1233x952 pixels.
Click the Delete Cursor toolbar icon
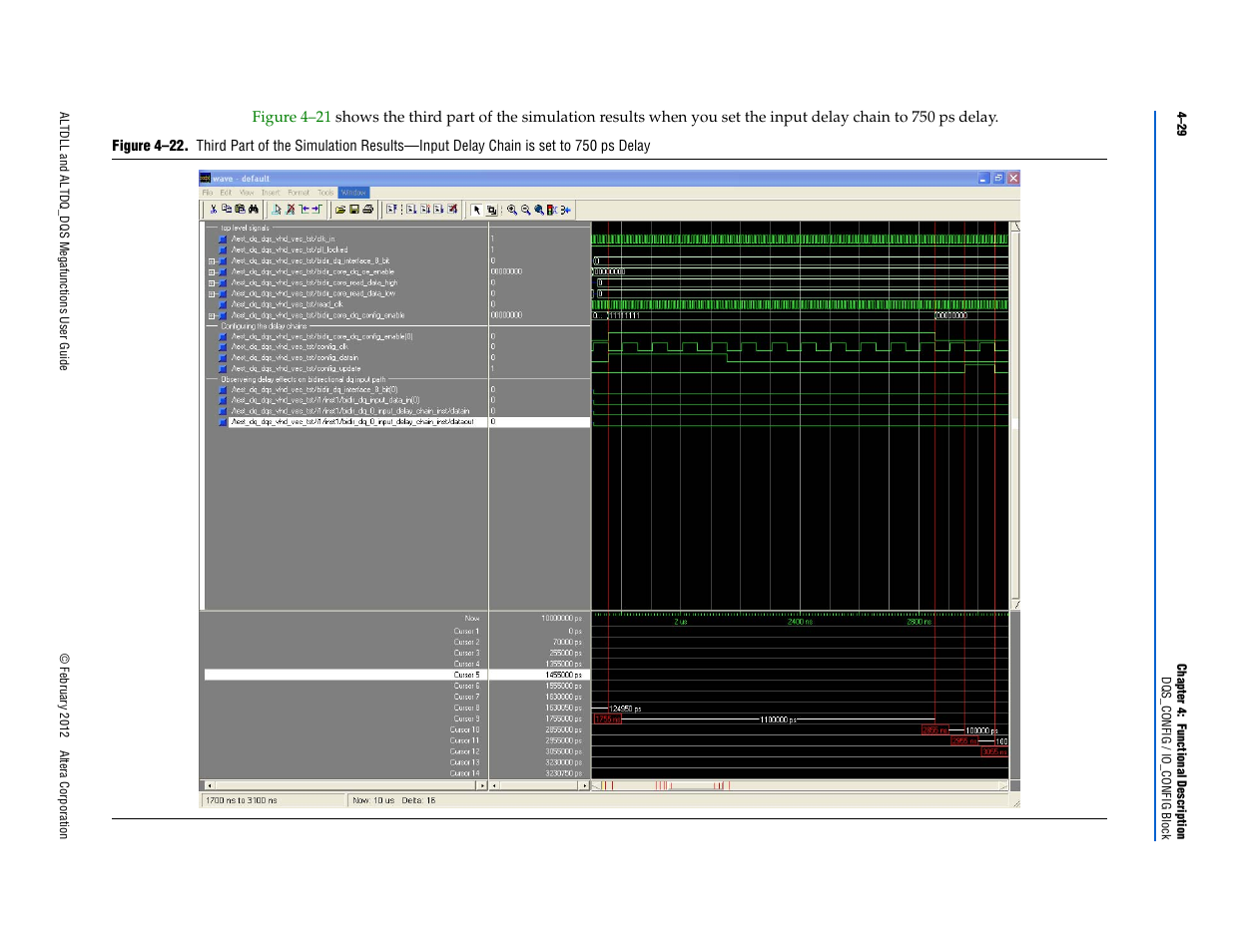291,210
